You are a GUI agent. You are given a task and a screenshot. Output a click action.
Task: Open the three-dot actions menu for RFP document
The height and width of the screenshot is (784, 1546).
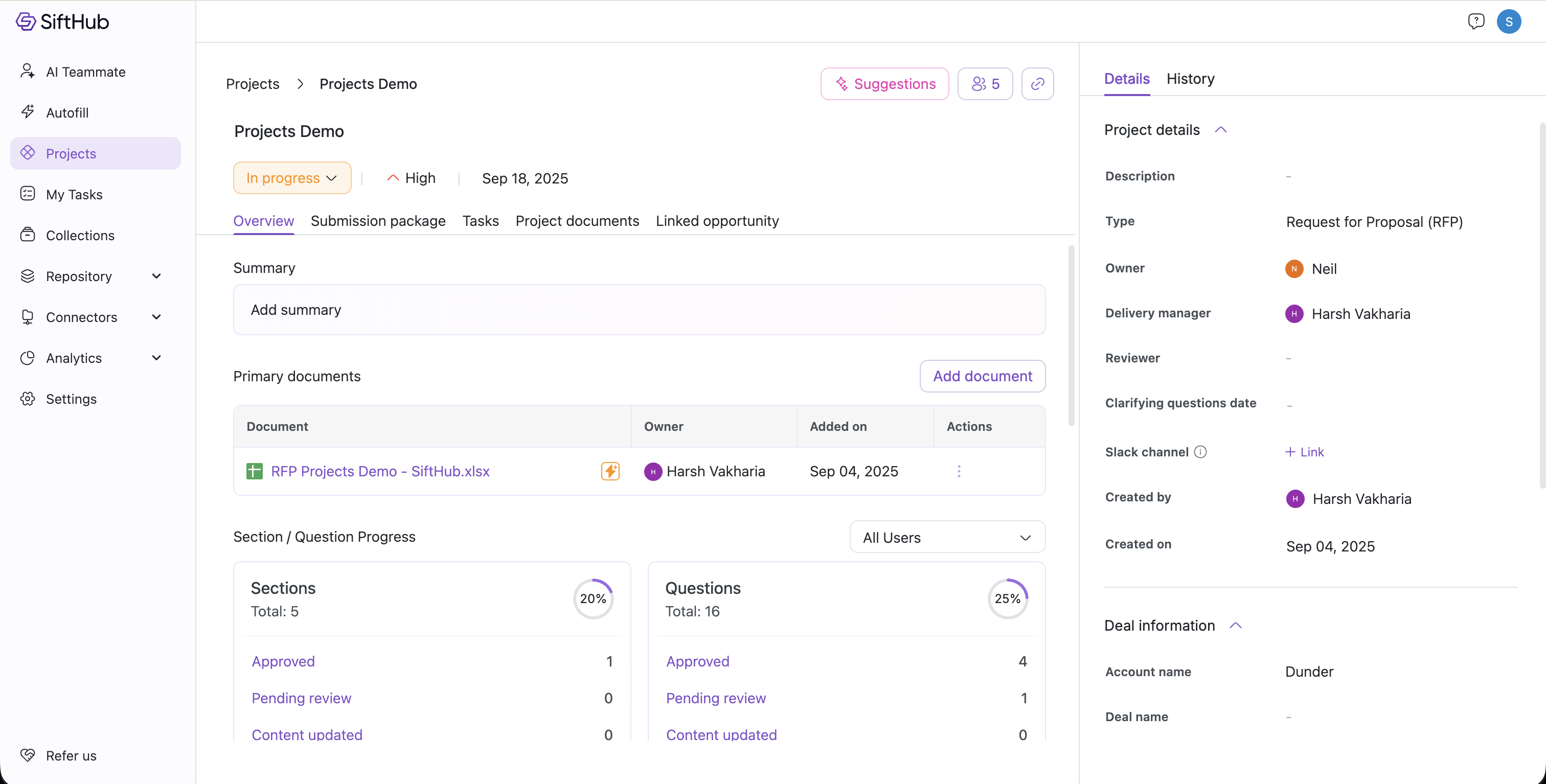point(959,471)
